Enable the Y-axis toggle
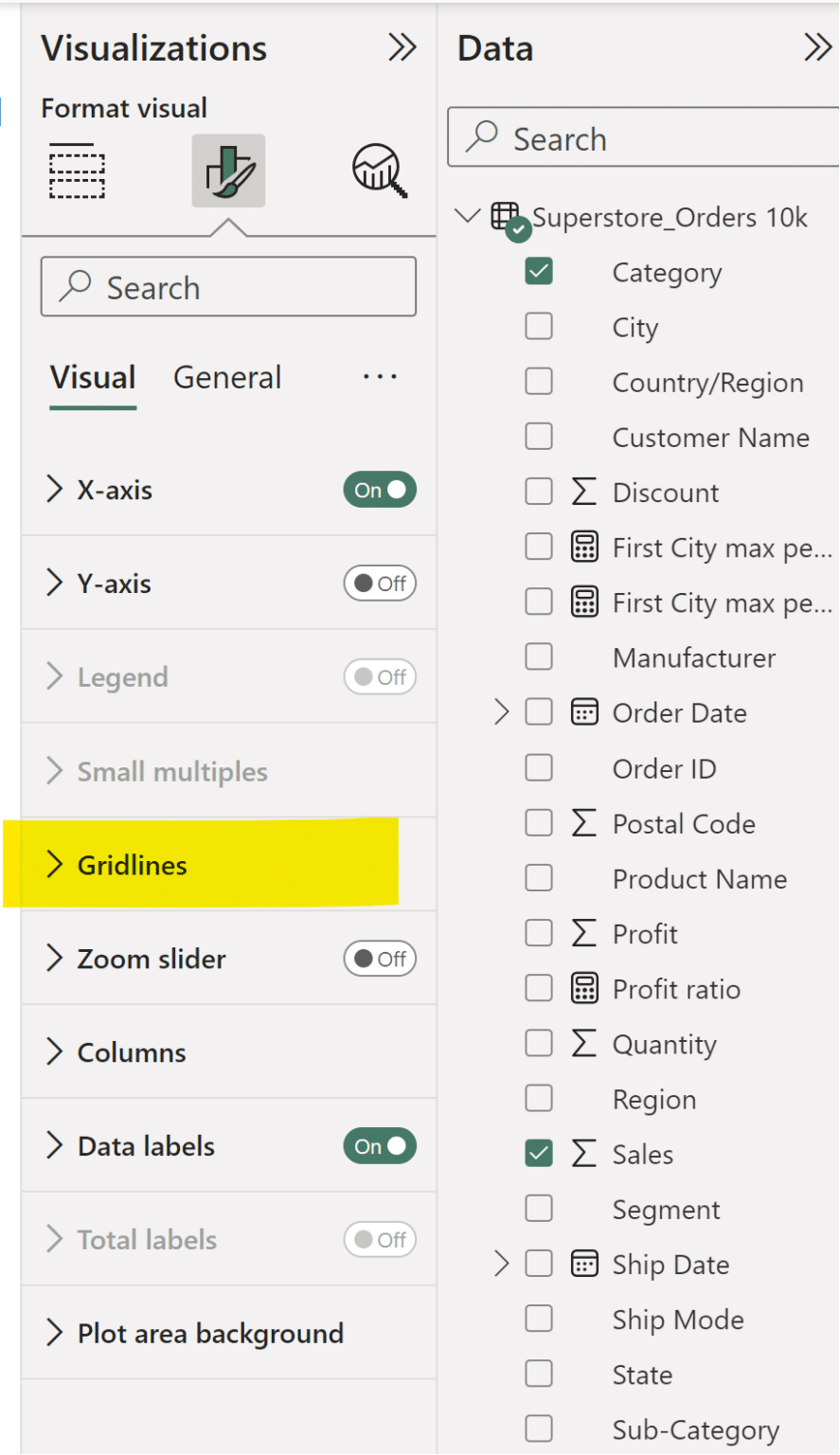Viewport: 840px width, 1455px height. (379, 584)
